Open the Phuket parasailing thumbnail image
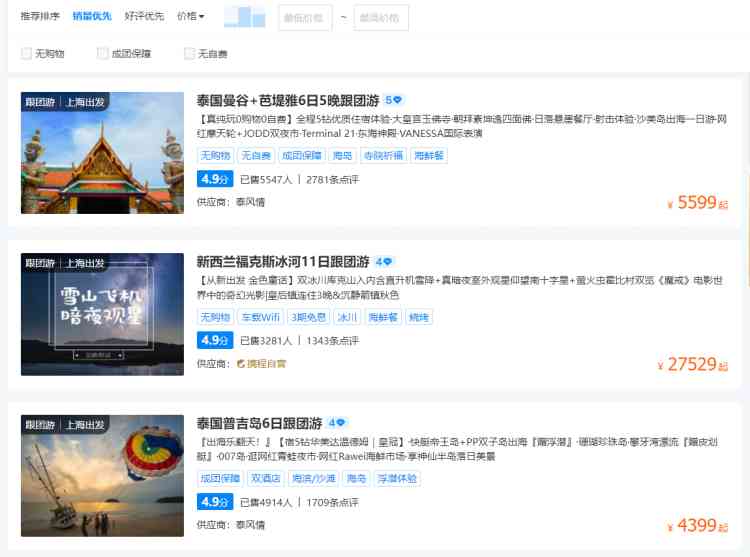750x557 pixels. [103, 476]
